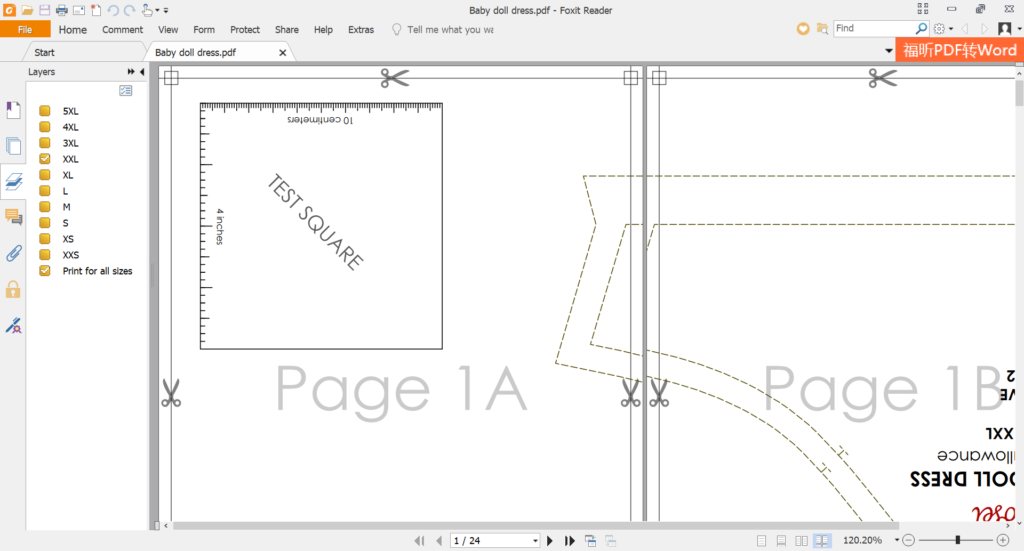The image size is (1024, 551).
Task: Open the Comment ribbon tab
Action: (122, 30)
